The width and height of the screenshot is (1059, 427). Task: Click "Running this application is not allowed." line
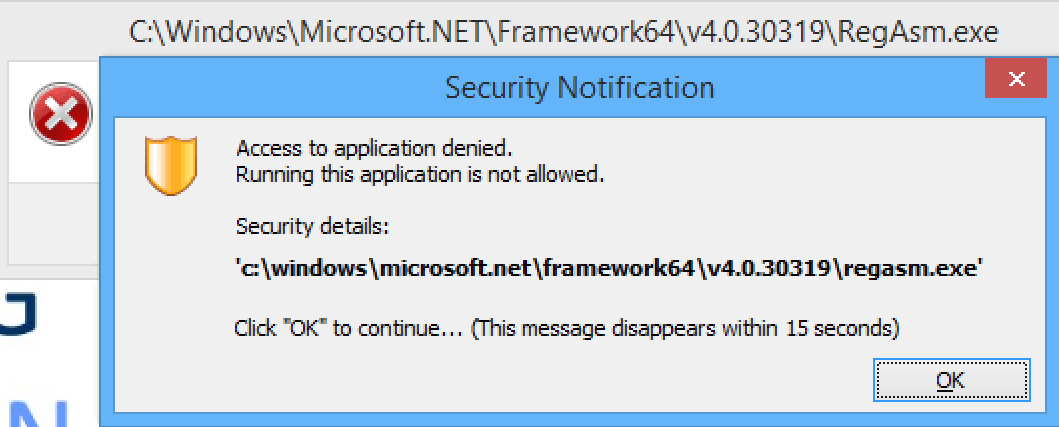pyautogui.click(x=419, y=175)
